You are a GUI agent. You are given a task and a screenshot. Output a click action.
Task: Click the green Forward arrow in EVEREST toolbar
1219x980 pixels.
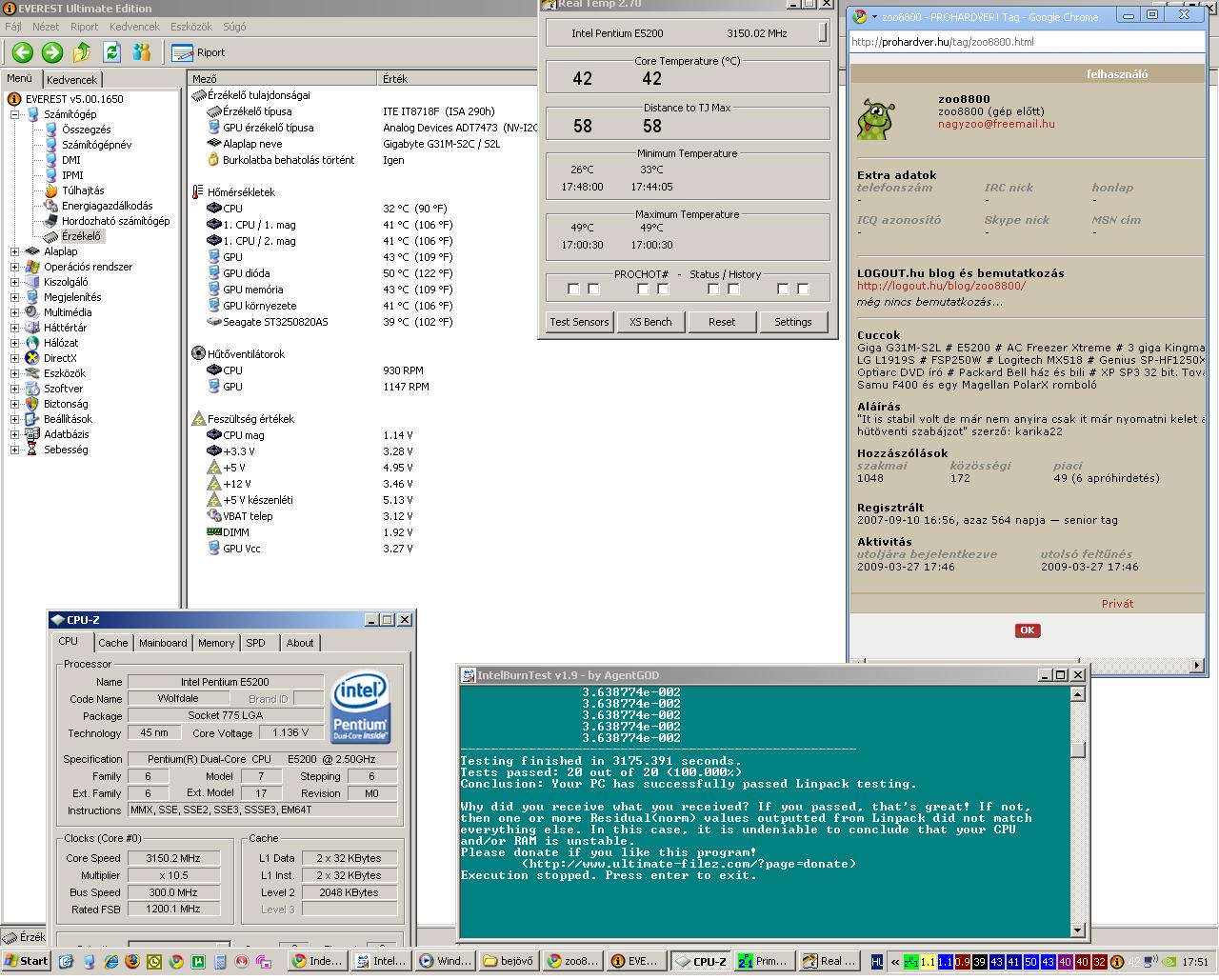tap(52, 52)
